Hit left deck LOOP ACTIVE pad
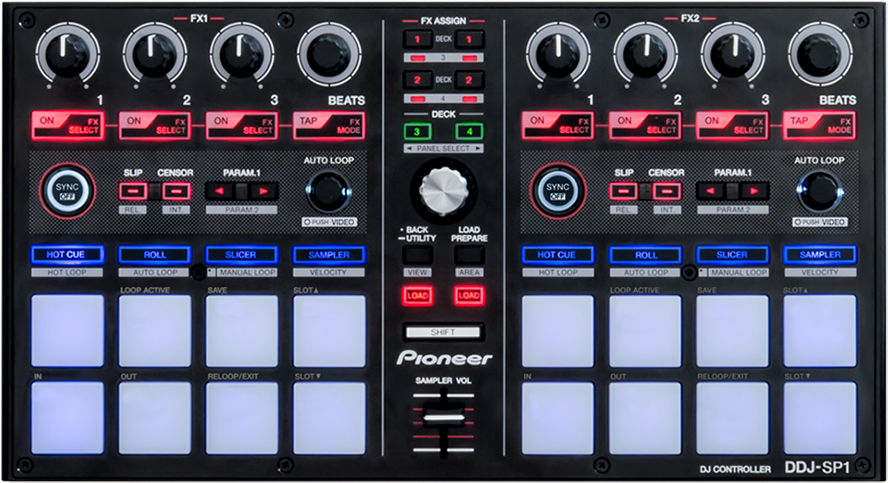 pyautogui.click(x=155, y=331)
